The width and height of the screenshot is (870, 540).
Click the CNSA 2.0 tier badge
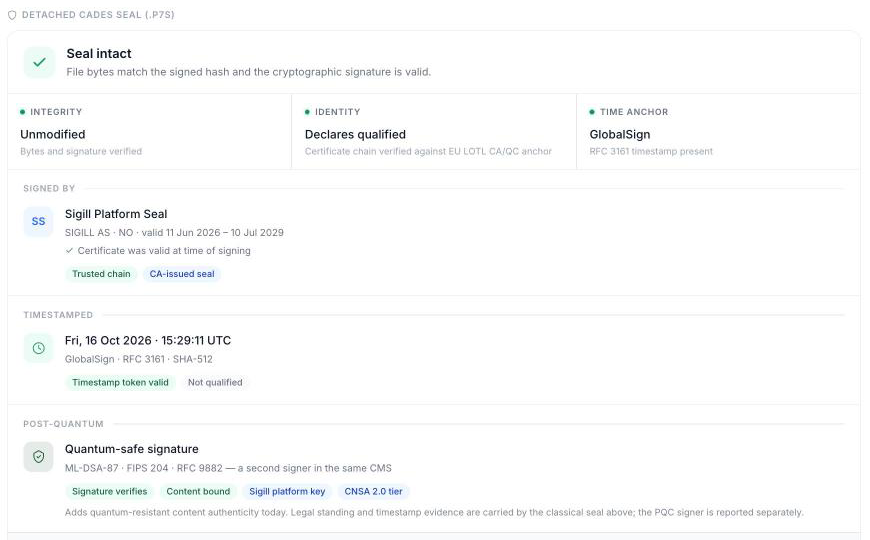click(373, 491)
